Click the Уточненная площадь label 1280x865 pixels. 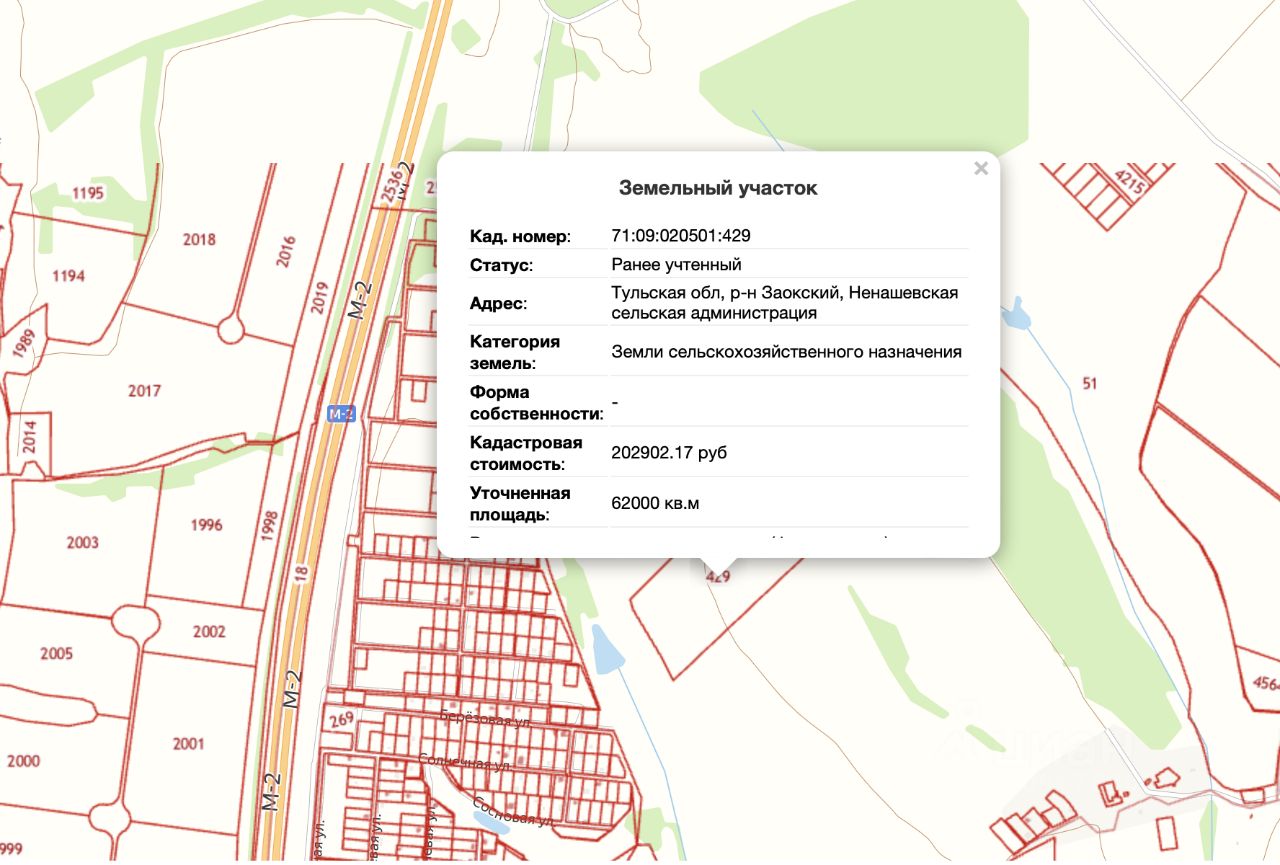coord(520,503)
